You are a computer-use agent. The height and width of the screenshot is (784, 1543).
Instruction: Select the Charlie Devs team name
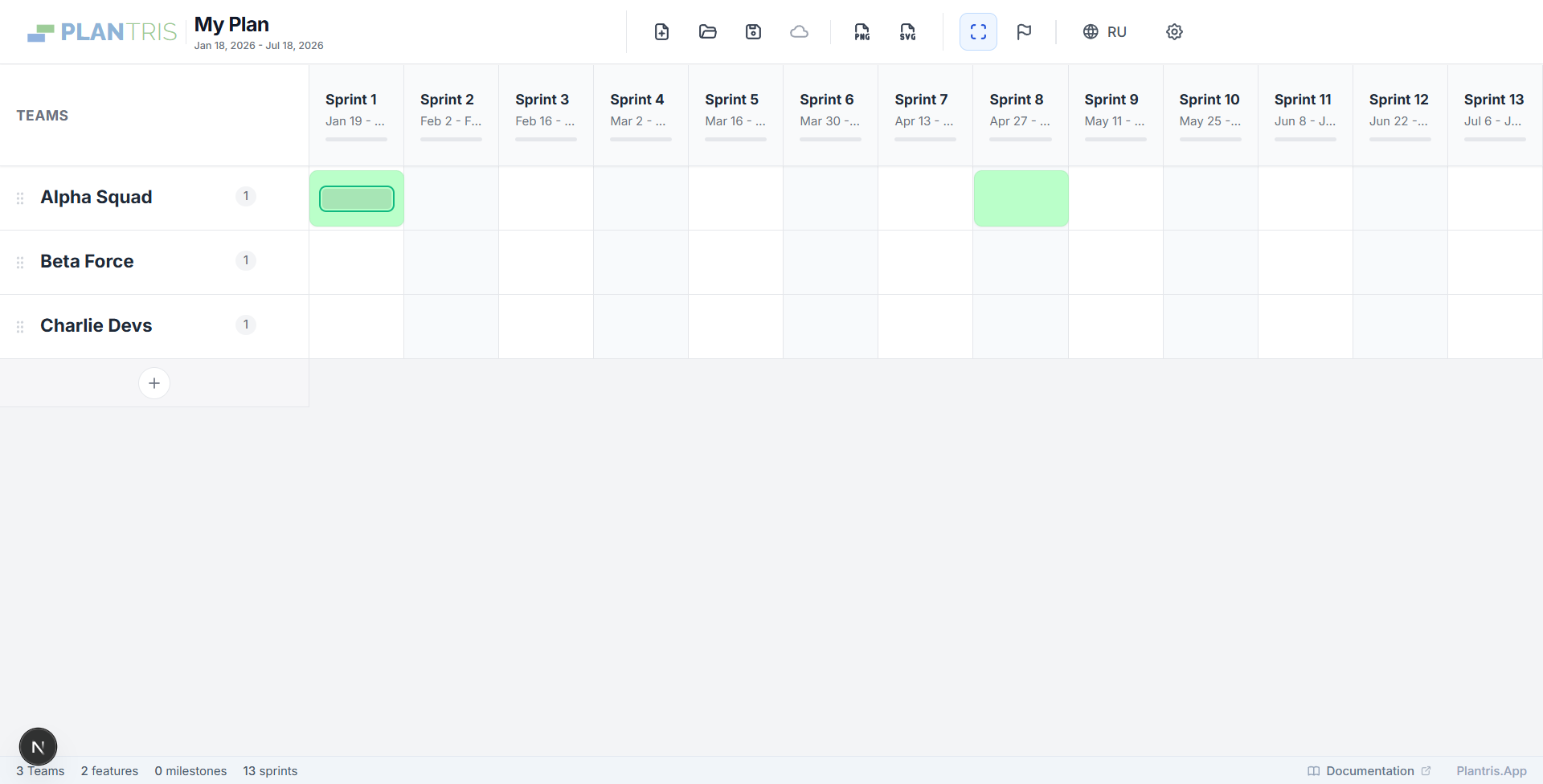click(96, 325)
